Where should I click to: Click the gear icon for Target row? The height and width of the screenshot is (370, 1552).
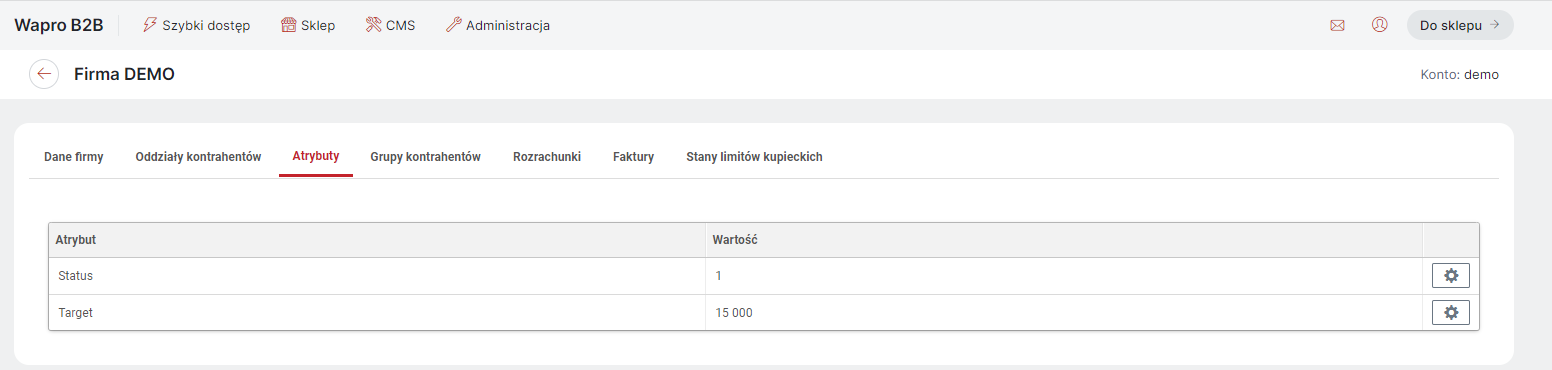coord(1451,313)
